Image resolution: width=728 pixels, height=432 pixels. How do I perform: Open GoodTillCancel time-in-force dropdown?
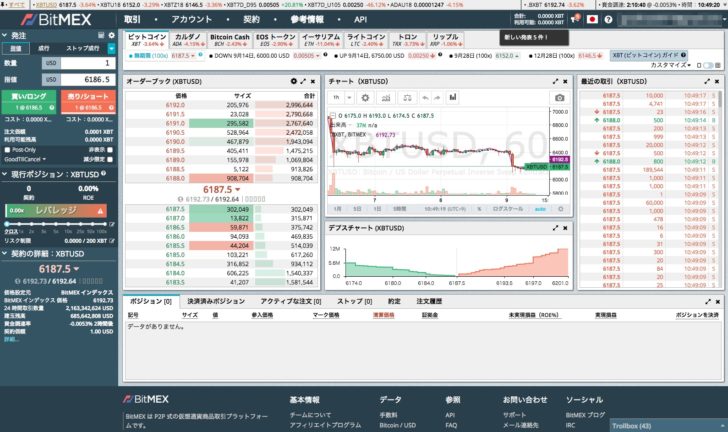tap(25, 159)
